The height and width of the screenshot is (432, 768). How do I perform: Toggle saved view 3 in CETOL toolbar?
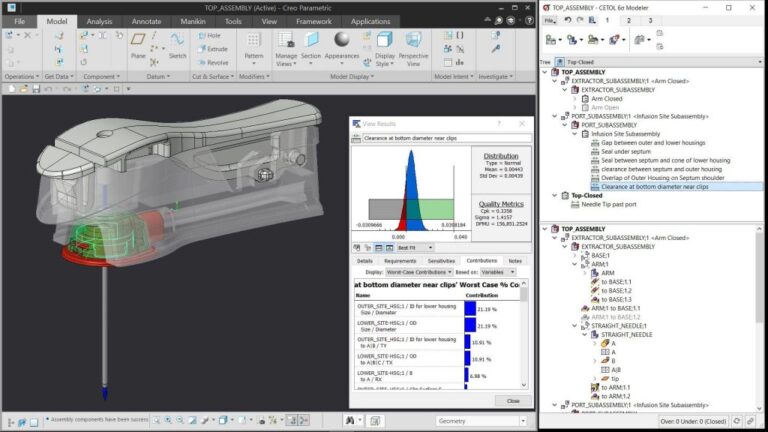[650, 21]
